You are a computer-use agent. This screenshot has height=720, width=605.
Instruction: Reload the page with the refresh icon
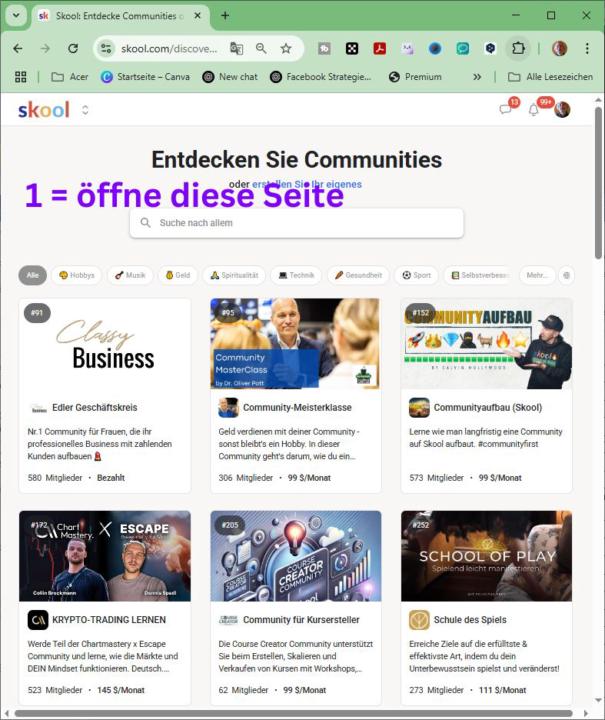tap(73, 48)
